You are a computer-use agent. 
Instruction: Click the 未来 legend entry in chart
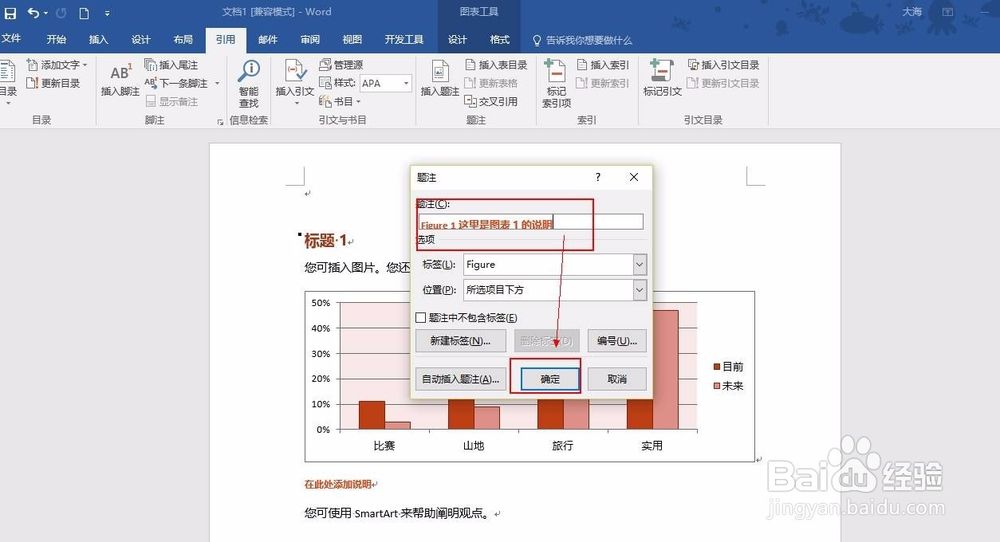click(x=728, y=386)
